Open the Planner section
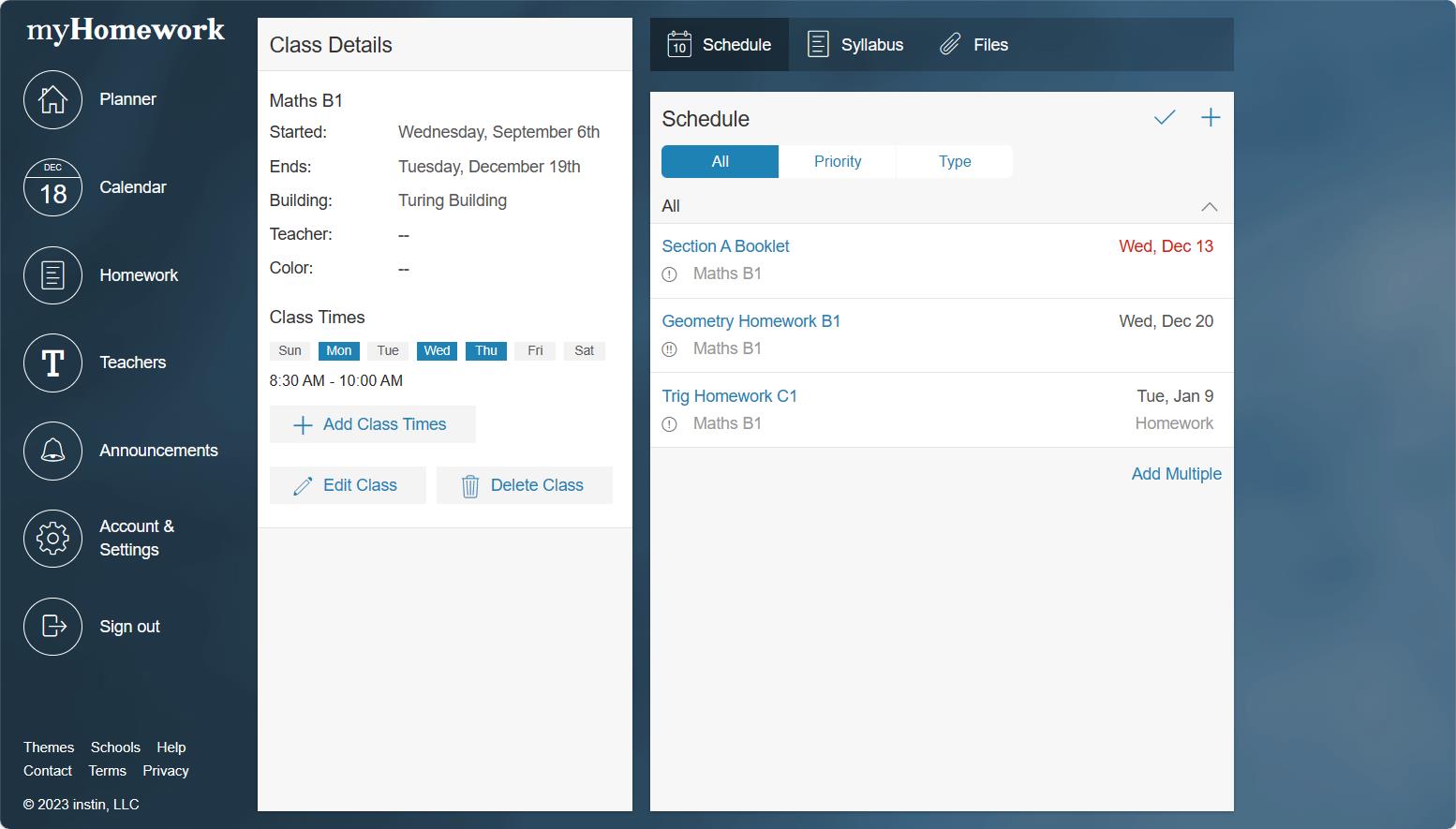Screen dimensions: 1456x829 [52, 99]
